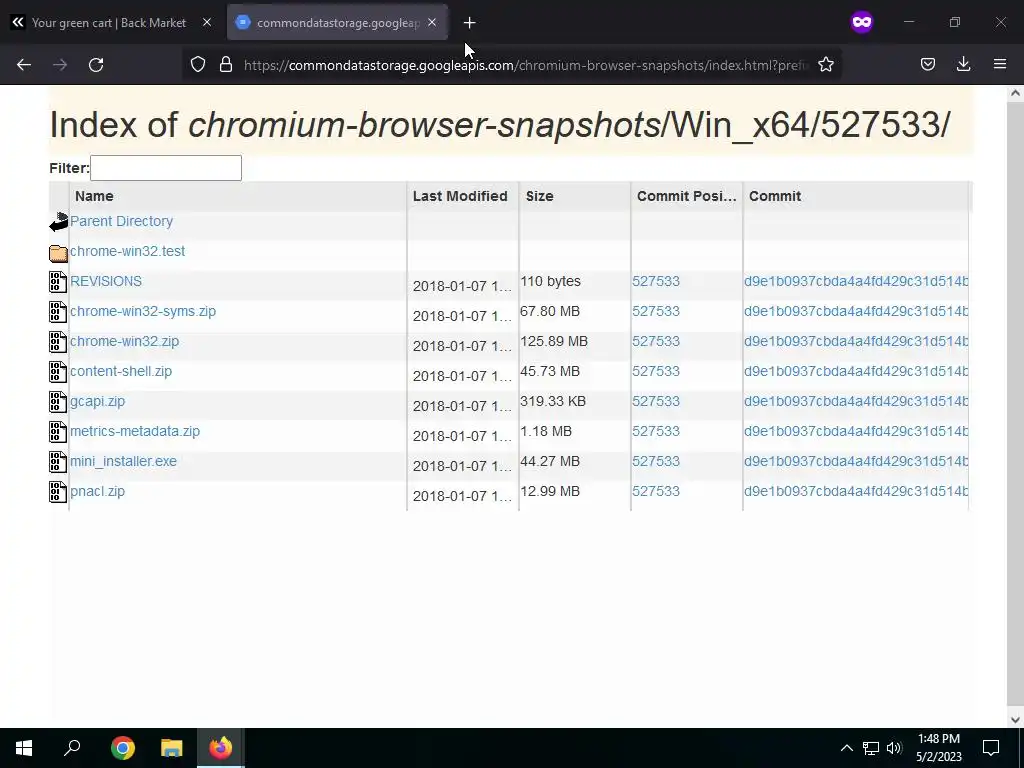
Task: Click the folder icon beside chrome-win32.test
Action: pyautogui.click(x=58, y=253)
